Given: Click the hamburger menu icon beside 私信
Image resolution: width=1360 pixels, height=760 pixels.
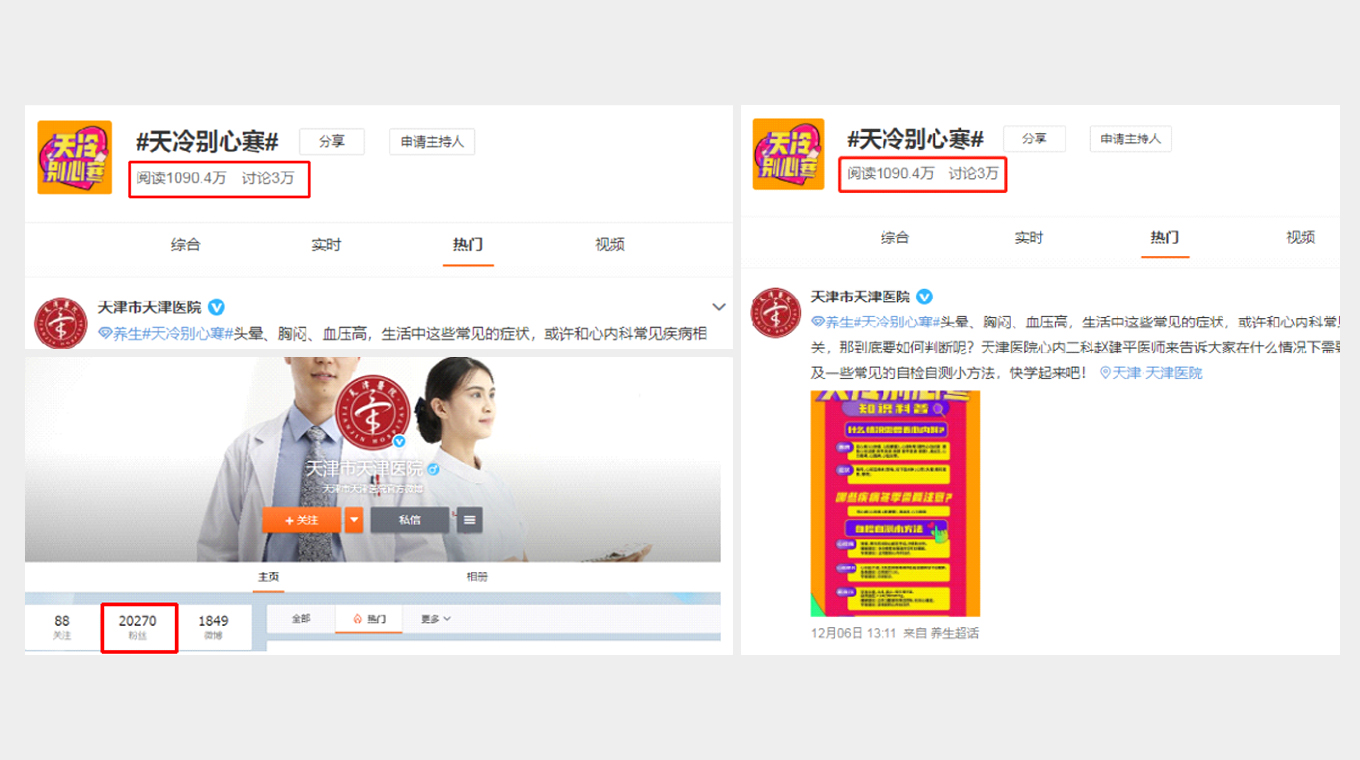Looking at the screenshot, I should click(471, 520).
